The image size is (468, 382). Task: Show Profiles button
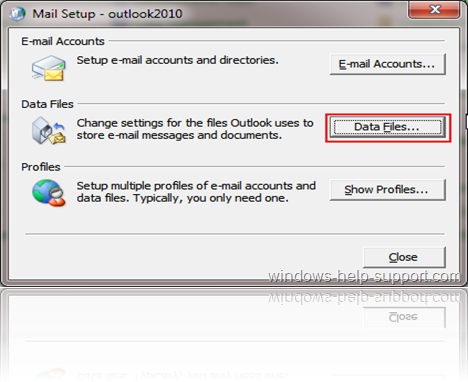click(x=388, y=190)
